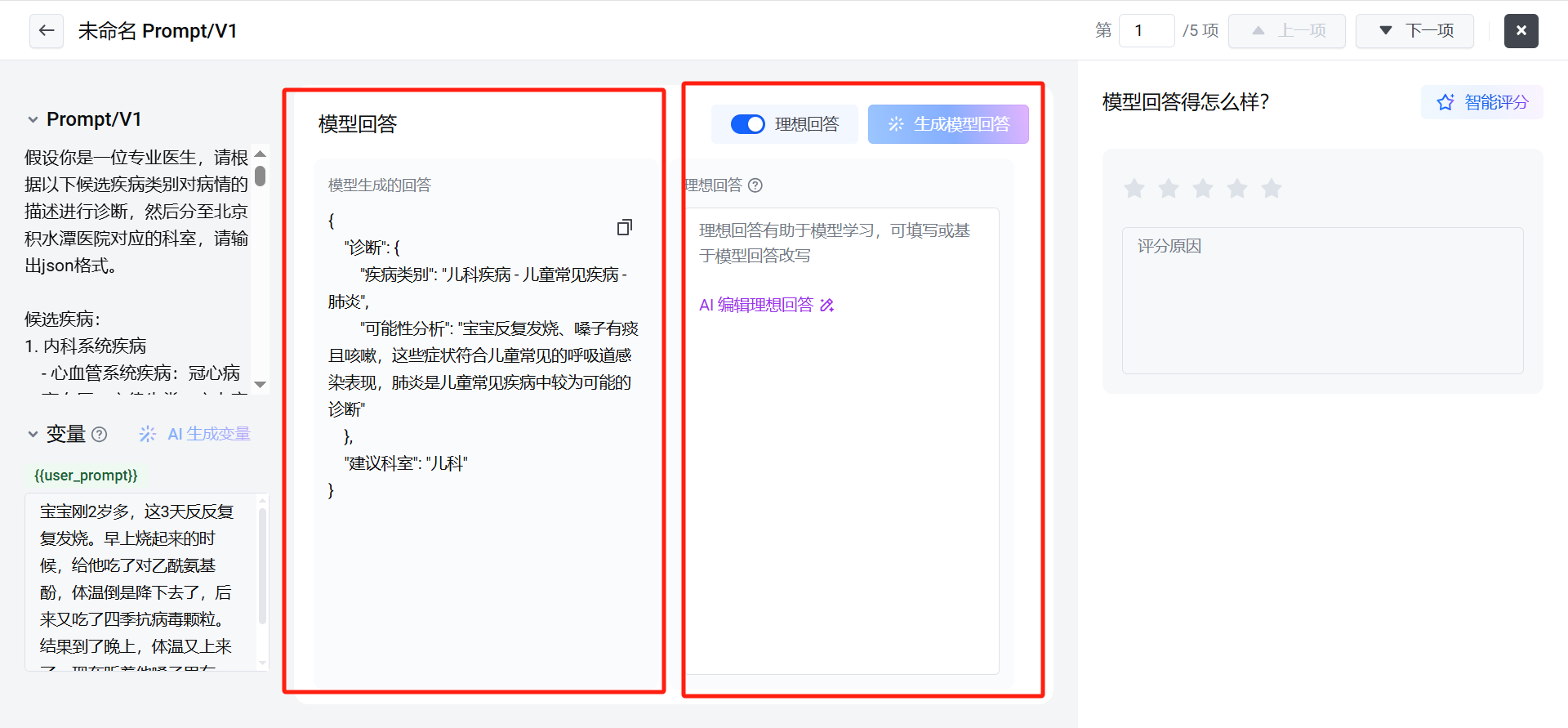
Task: Click AI 生成变量 link
Action: pyautogui.click(x=195, y=434)
